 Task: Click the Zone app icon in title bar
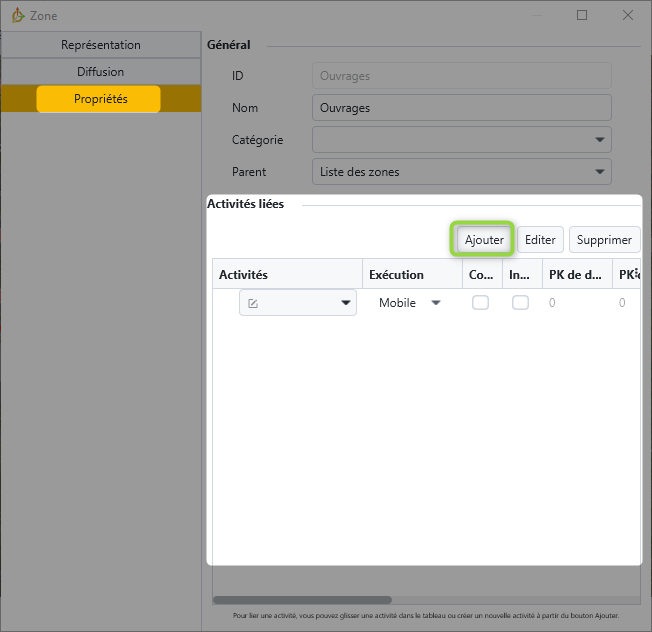tap(17, 15)
